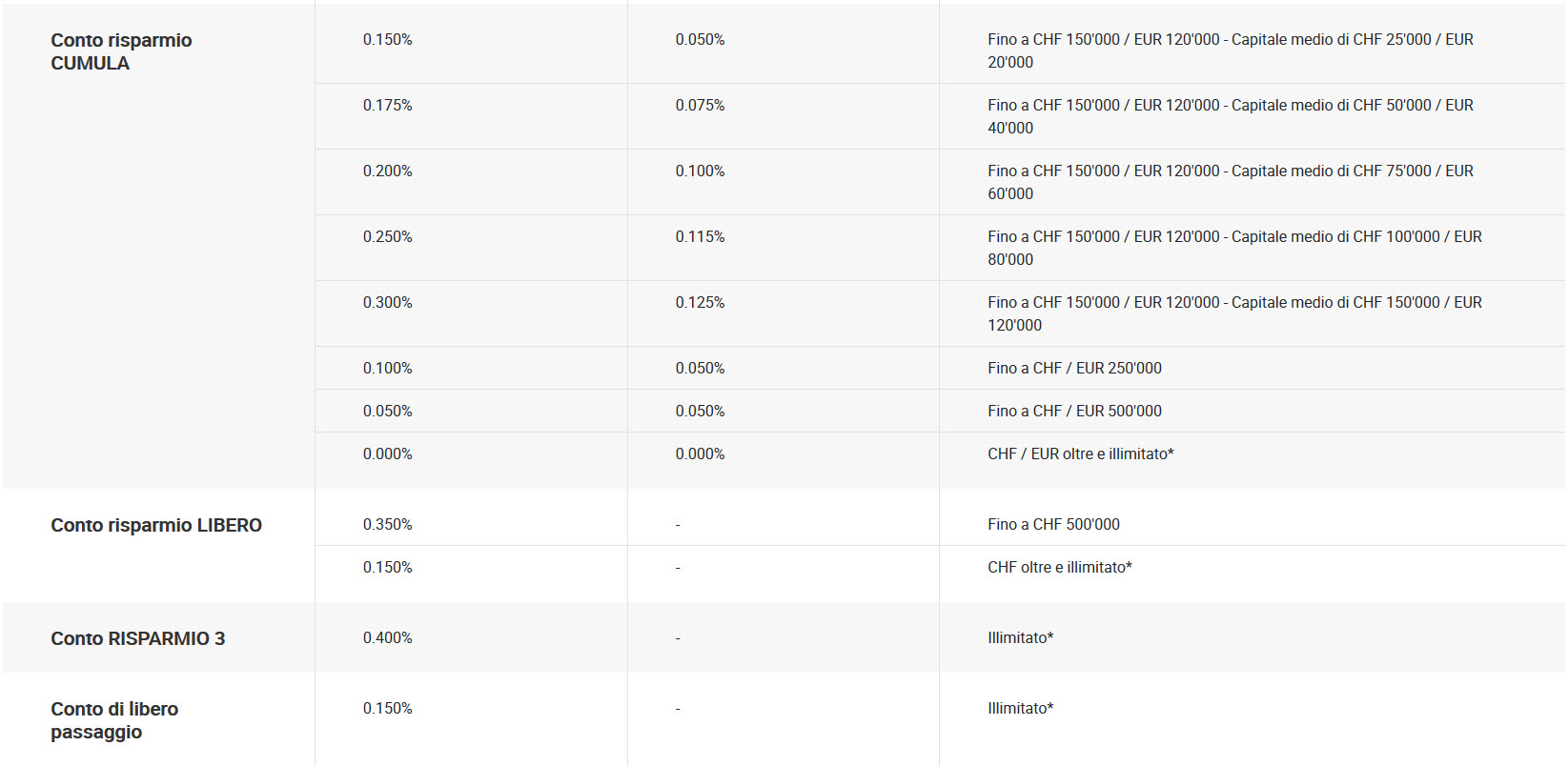Viewport: 1568px width, 766px height.
Task: Select the Capitale medio CHF 25'000 description
Action: (1231, 50)
